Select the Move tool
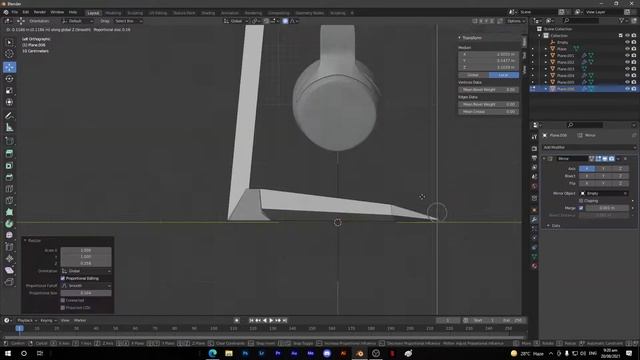The width and height of the screenshot is (640, 360). pos(9,67)
